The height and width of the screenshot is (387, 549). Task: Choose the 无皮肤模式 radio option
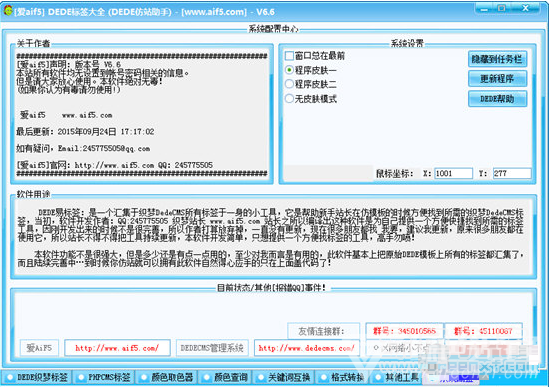coord(289,99)
